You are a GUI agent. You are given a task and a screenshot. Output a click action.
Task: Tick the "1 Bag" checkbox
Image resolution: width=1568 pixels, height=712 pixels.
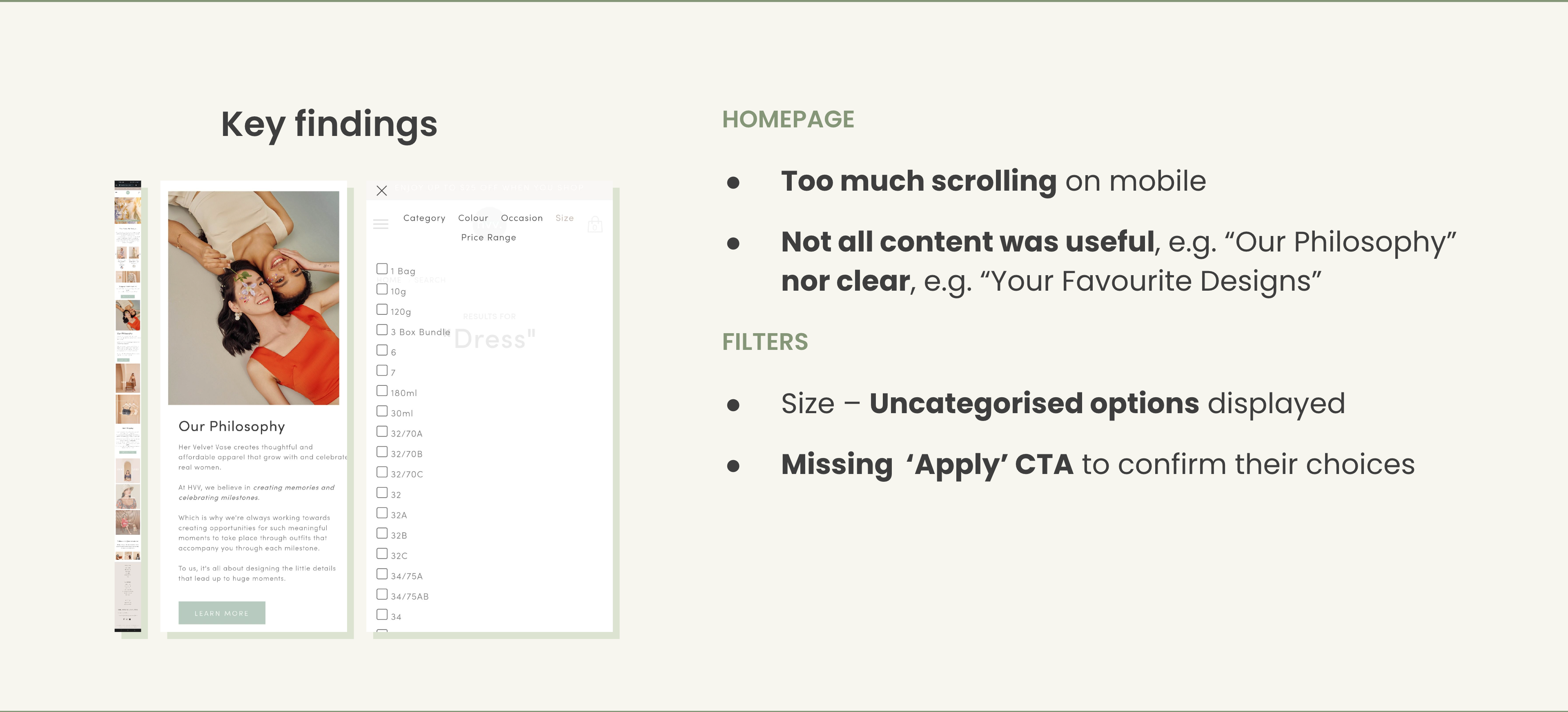[x=382, y=268]
